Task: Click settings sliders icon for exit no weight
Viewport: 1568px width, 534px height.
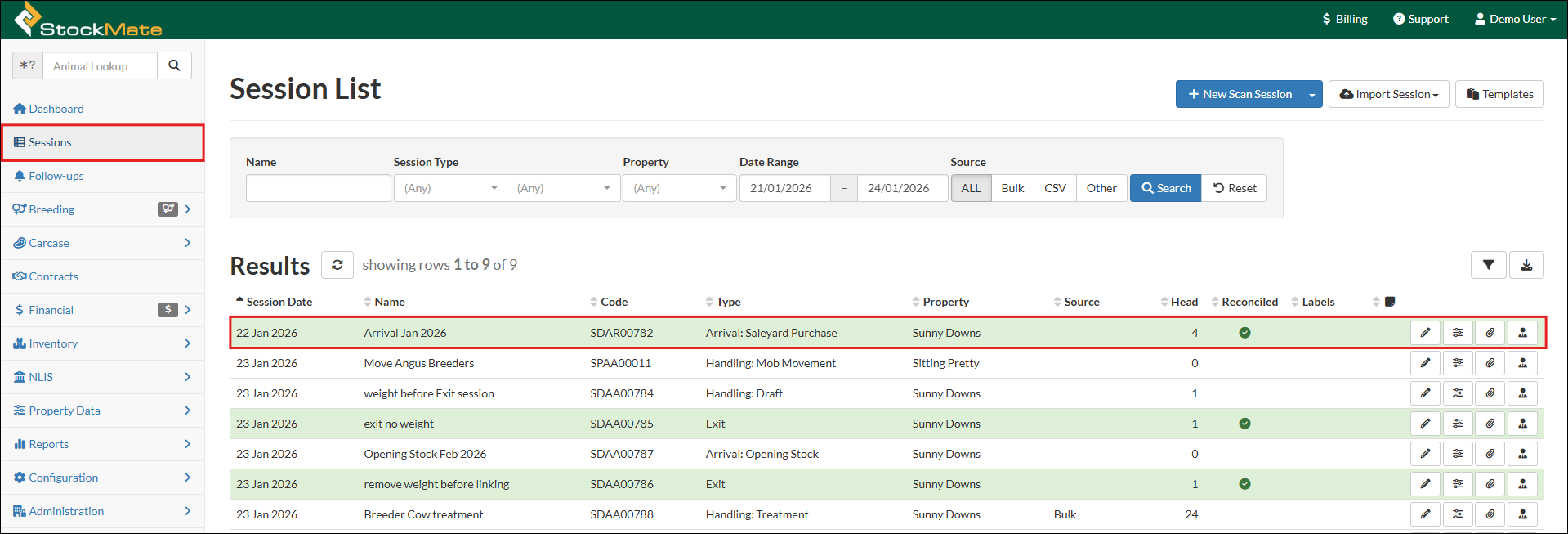Action: click(1457, 424)
